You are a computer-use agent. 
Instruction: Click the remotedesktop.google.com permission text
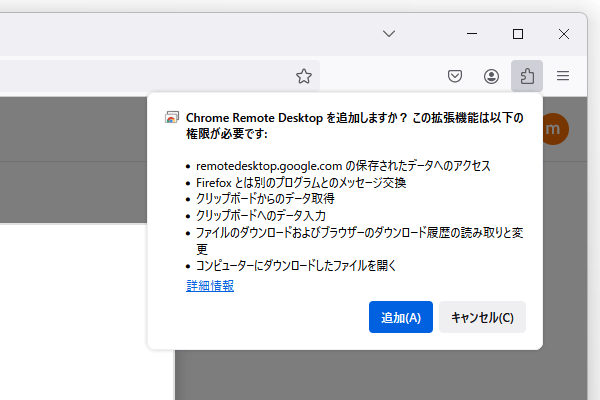[343, 166]
